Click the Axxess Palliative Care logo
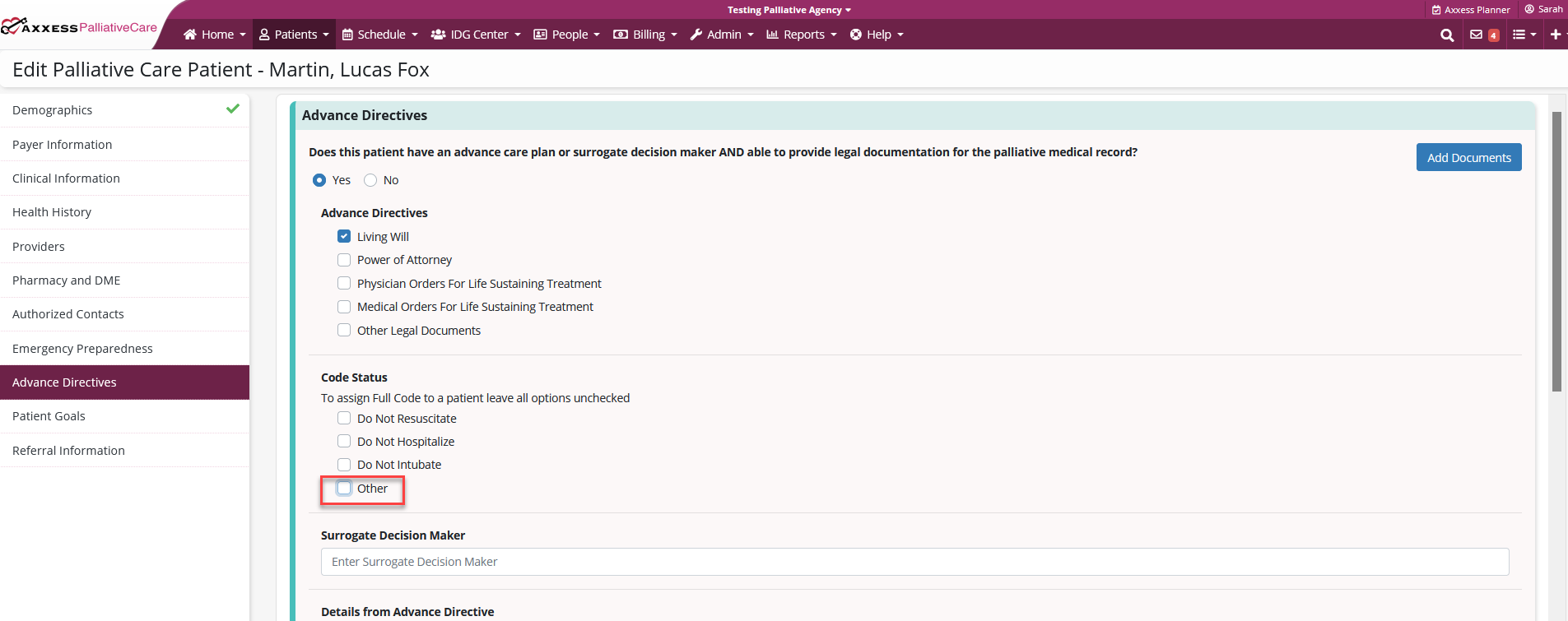Viewport: 1568px width, 621px height. [79, 27]
